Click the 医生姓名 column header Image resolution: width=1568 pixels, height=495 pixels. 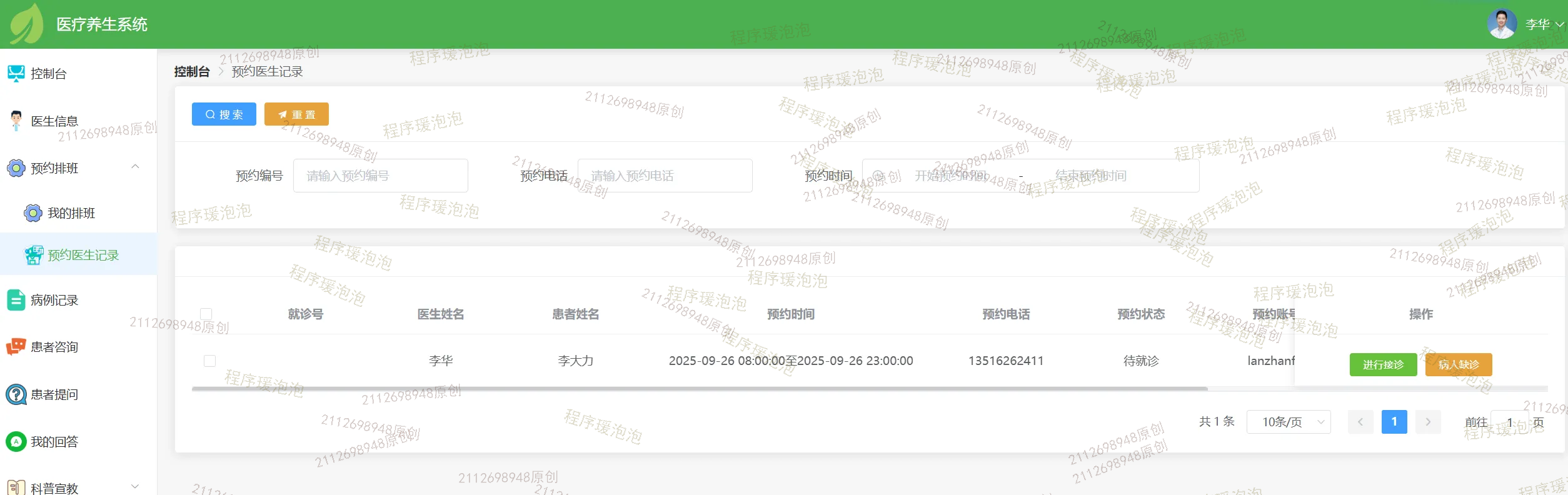click(441, 314)
